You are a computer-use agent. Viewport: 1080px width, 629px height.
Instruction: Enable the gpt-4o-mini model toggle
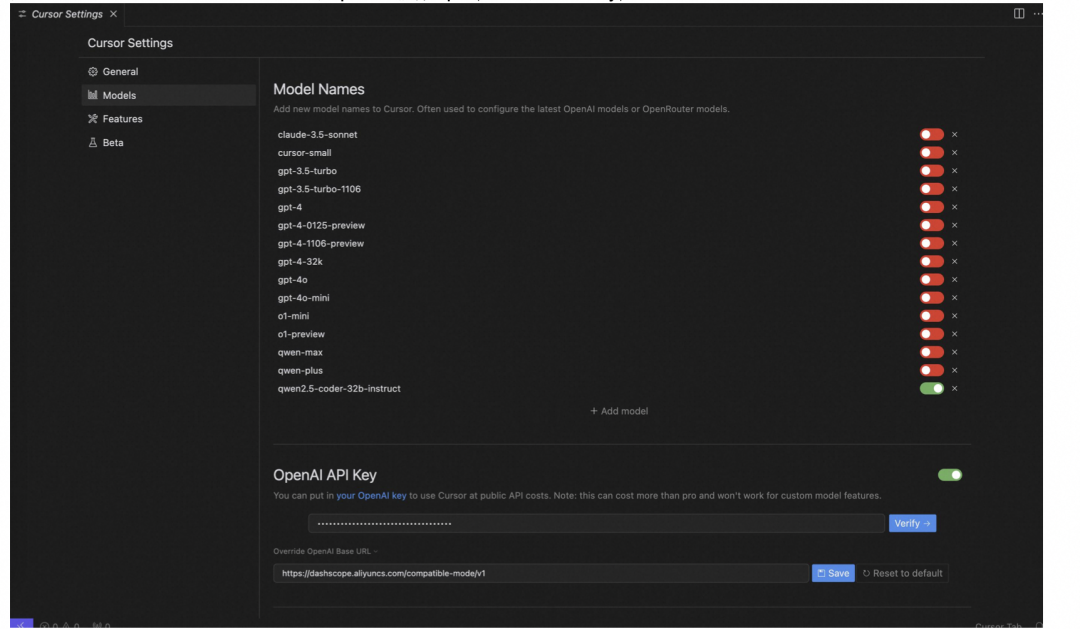pyautogui.click(x=931, y=298)
